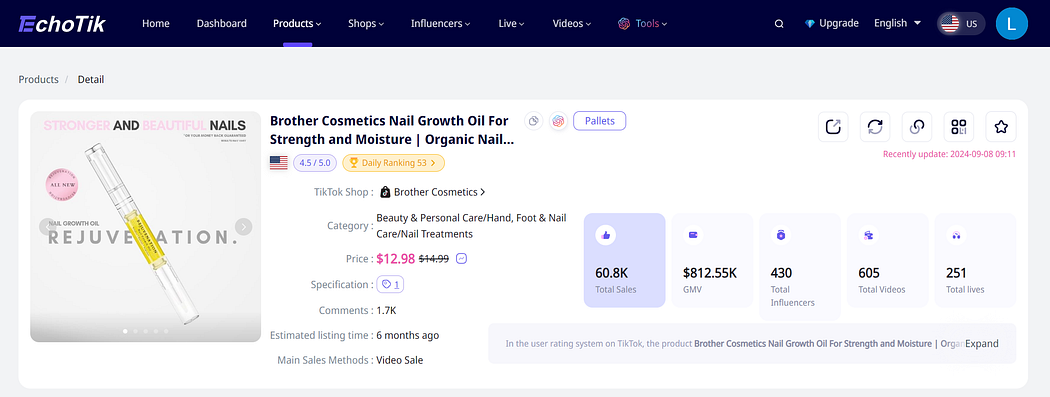Open the external link share icon
This screenshot has width=1050, height=397.
tap(833, 127)
